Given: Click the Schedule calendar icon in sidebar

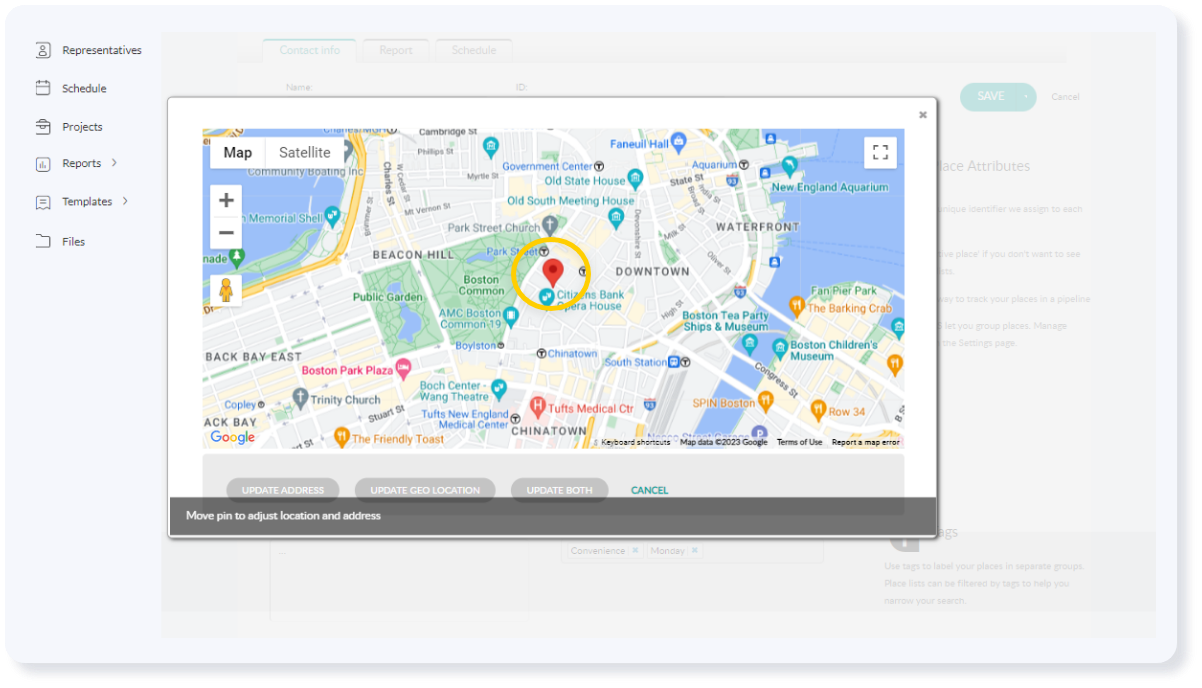Looking at the screenshot, I should [43, 88].
